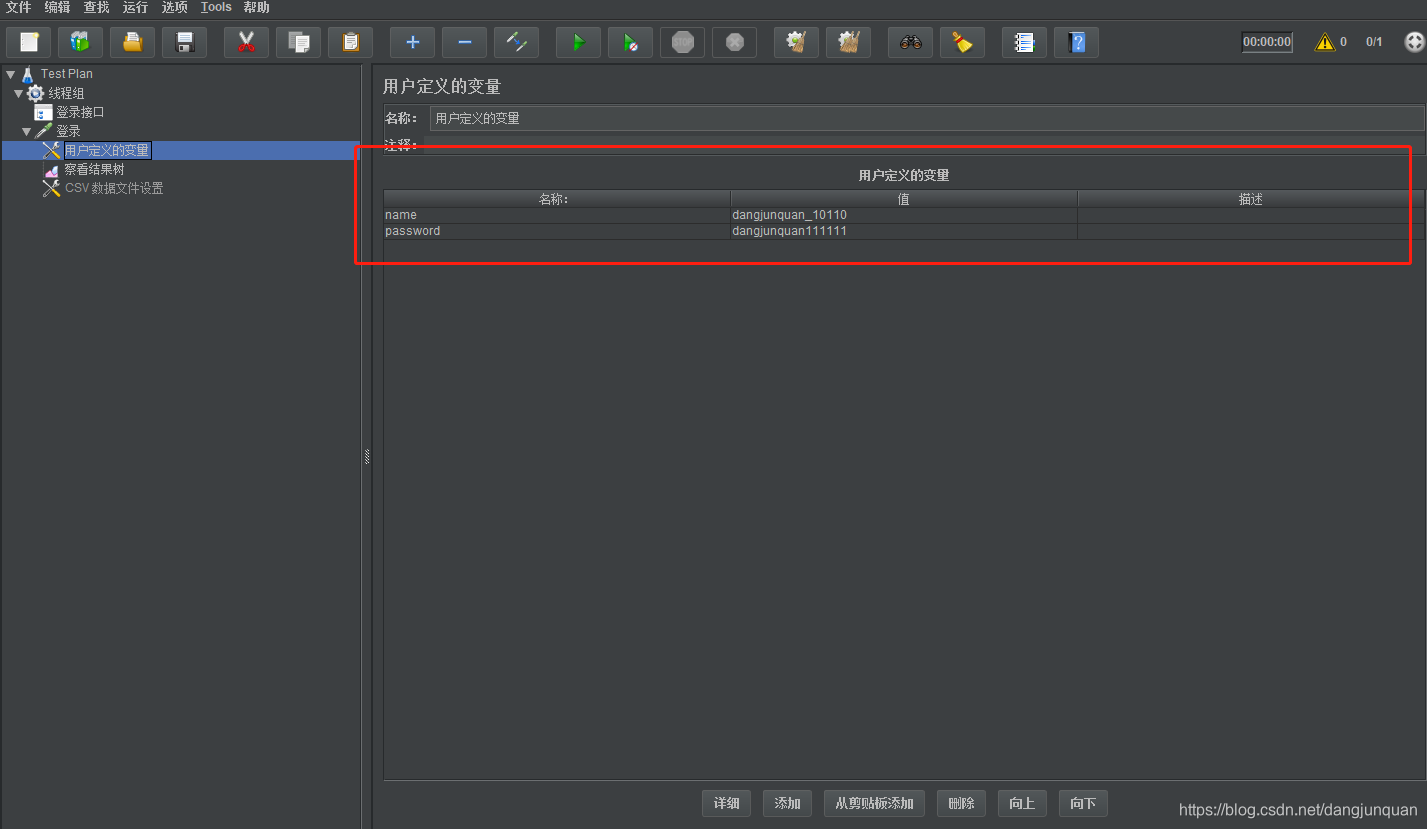Click the panel divider collapse handle

[x=367, y=456]
